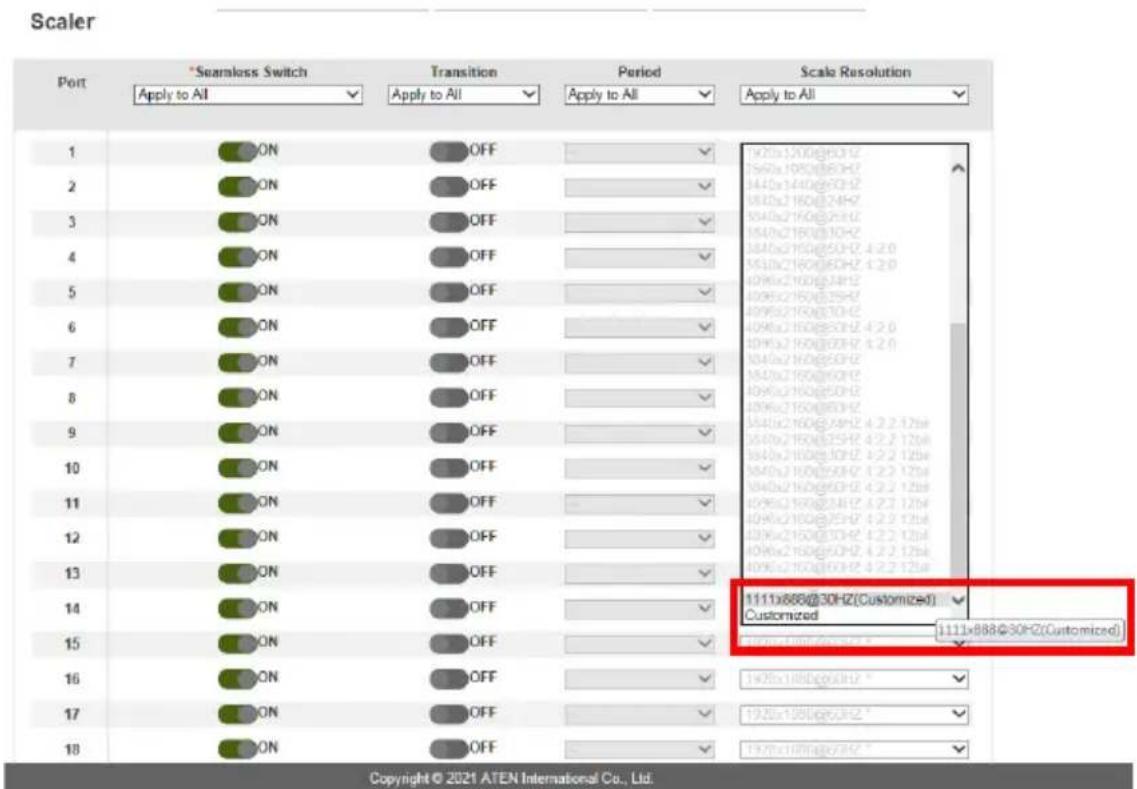Choose 1111x888@30HZ(Customized) in resolution list
Image resolution: width=1137 pixels, height=789 pixels.
click(840, 600)
